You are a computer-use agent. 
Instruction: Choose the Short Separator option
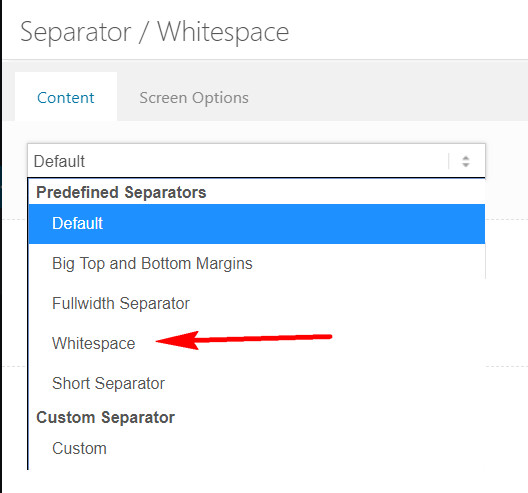(257, 383)
